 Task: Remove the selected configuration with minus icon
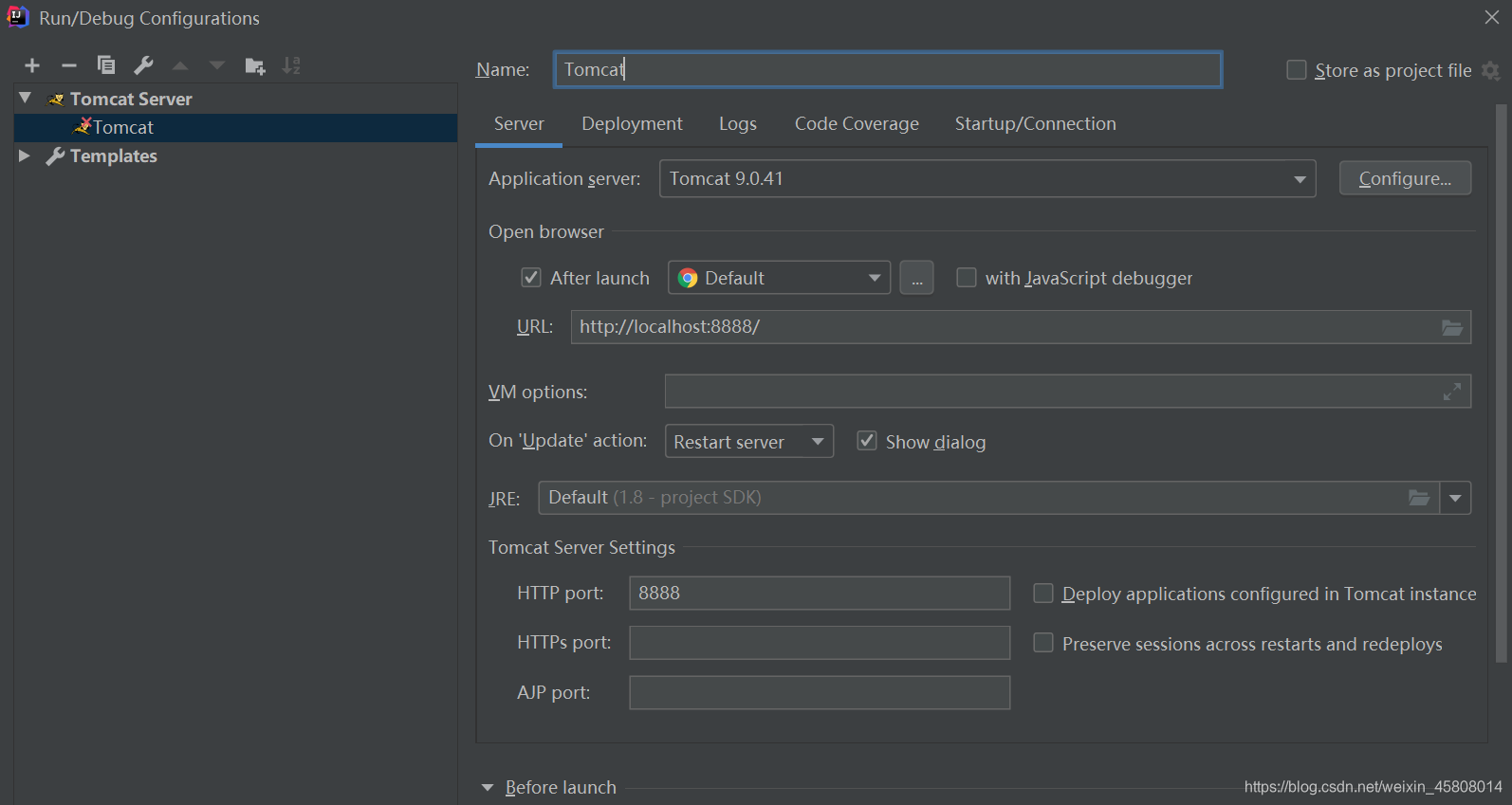coord(68,65)
